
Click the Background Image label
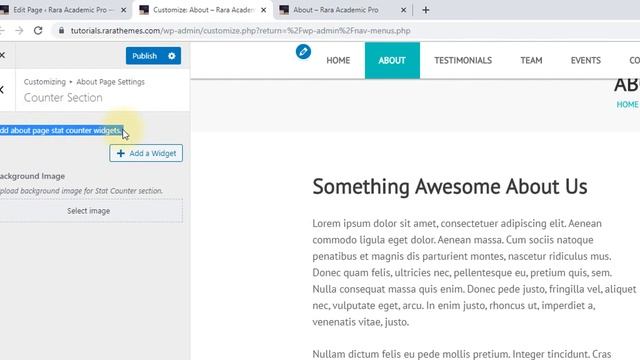32,176
